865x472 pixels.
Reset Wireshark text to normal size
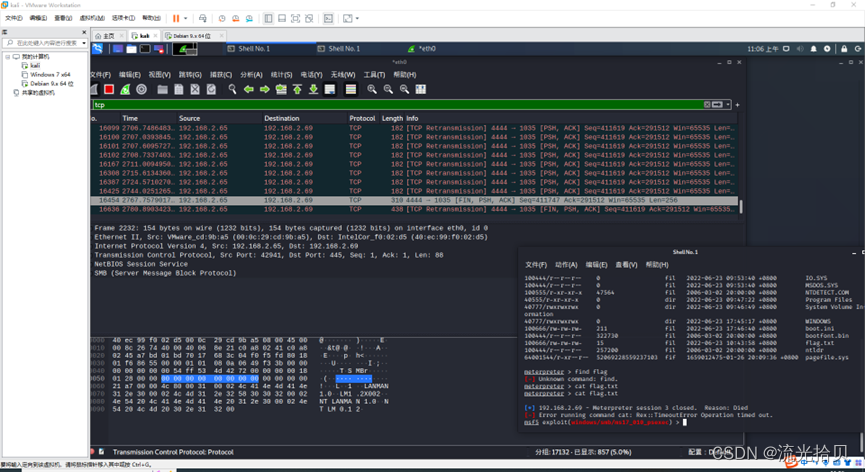click(404, 89)
